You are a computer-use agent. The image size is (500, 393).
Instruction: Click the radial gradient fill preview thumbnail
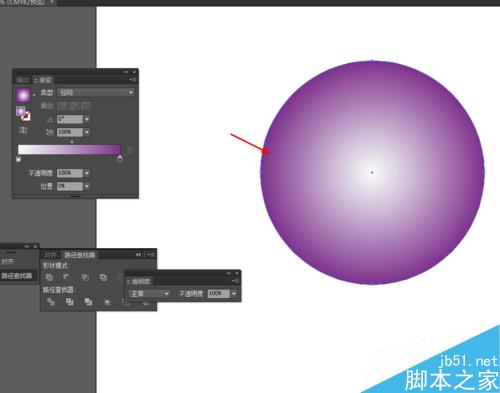[23, 95]
